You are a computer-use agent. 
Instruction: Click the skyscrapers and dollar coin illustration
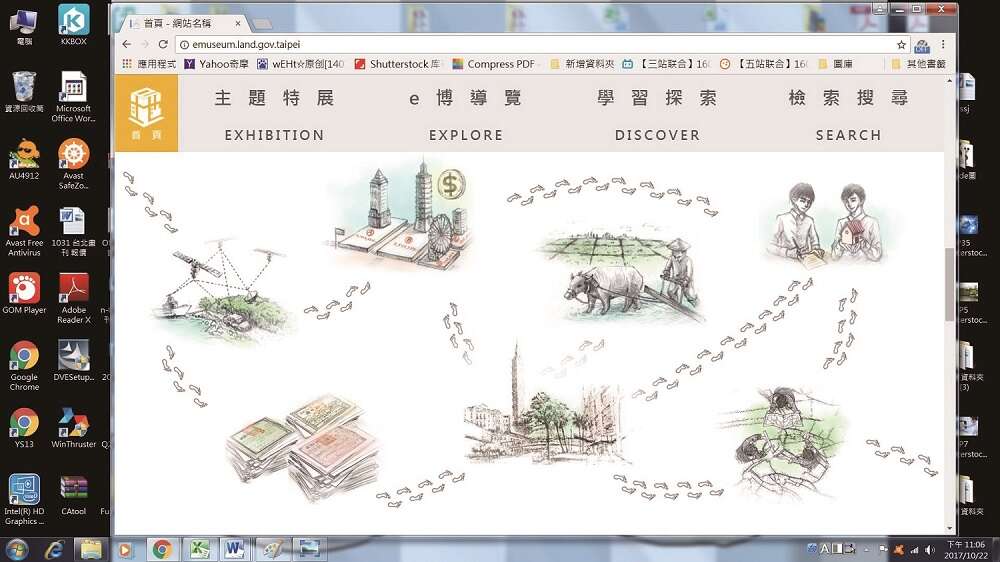coord(402,214)
